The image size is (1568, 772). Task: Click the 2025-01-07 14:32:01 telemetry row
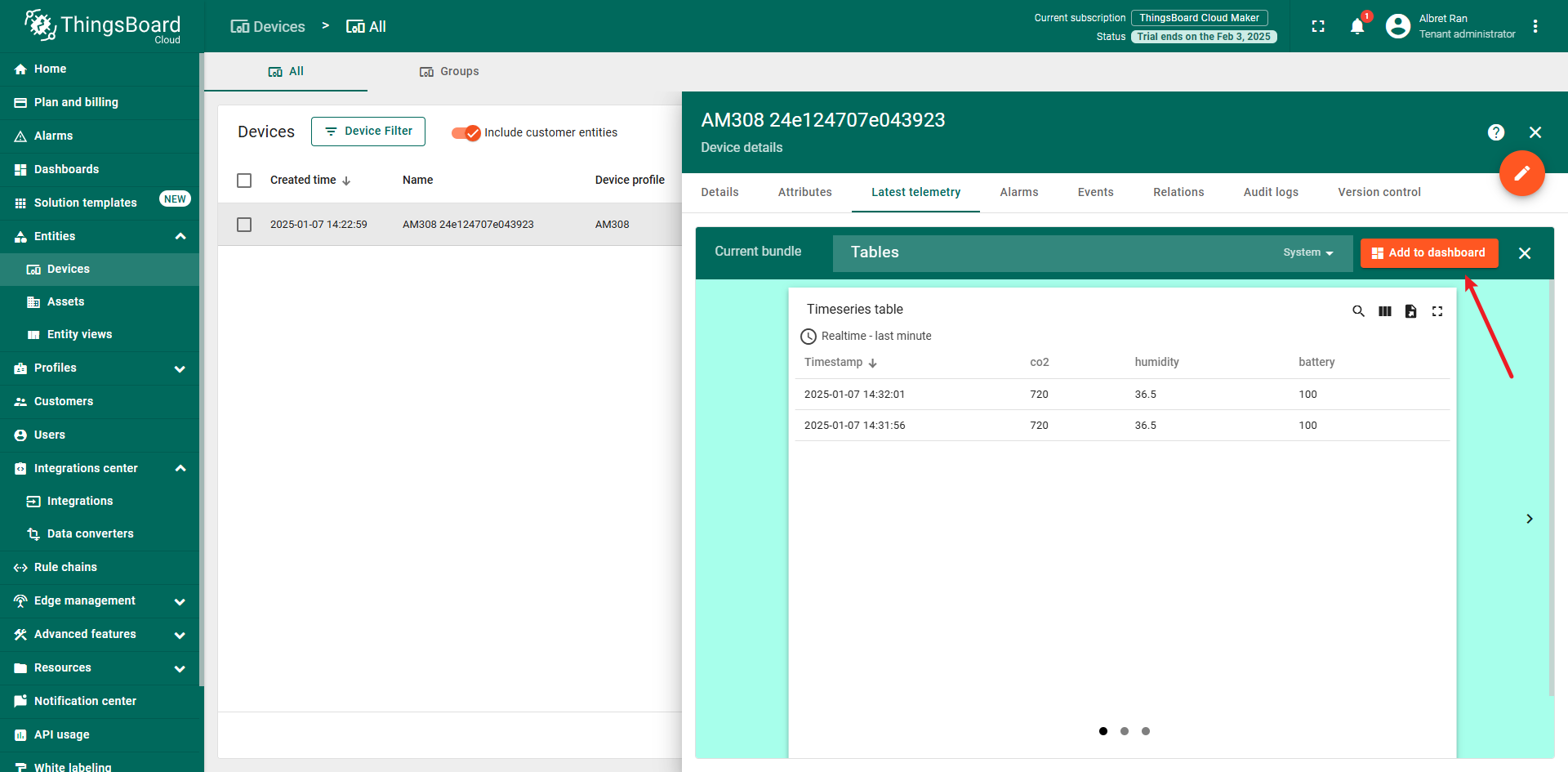pos(1123,395)
